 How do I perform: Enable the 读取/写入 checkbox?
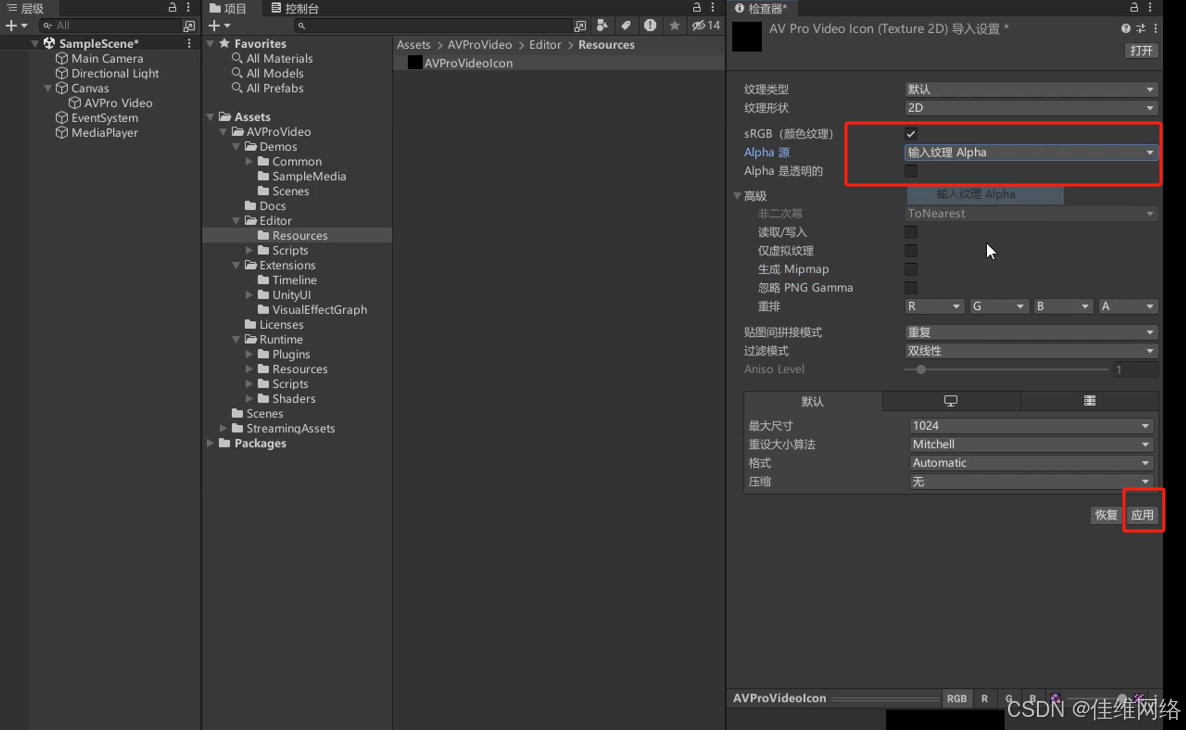tap(911, 232)
